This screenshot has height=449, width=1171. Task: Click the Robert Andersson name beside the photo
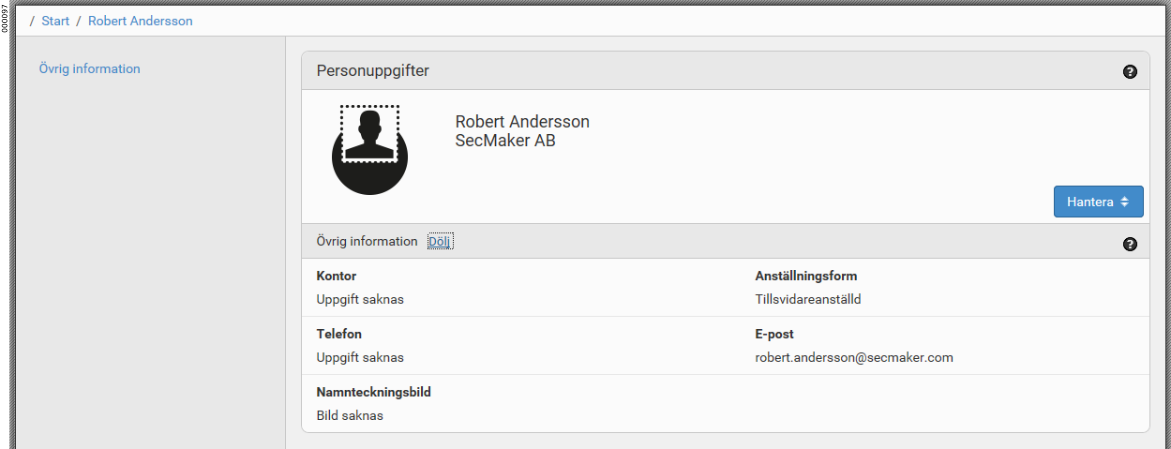pos(522,122)
